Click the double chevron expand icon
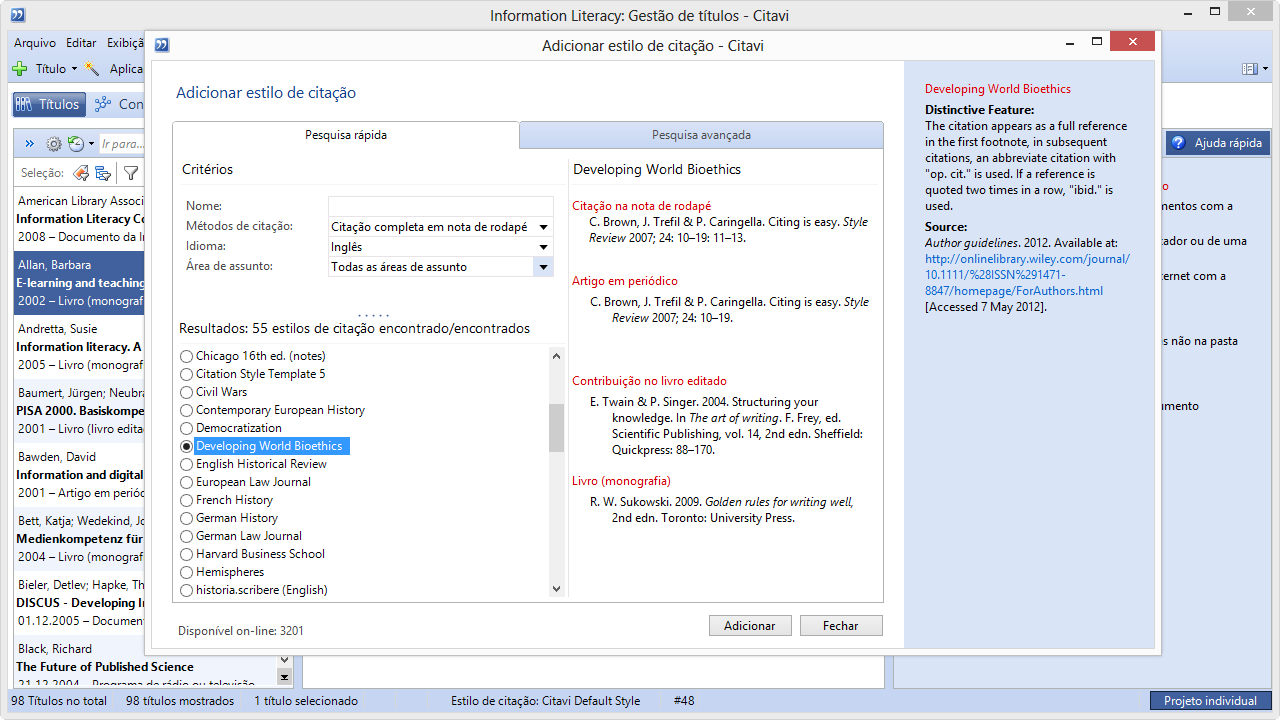 click(x=29, y=144)
